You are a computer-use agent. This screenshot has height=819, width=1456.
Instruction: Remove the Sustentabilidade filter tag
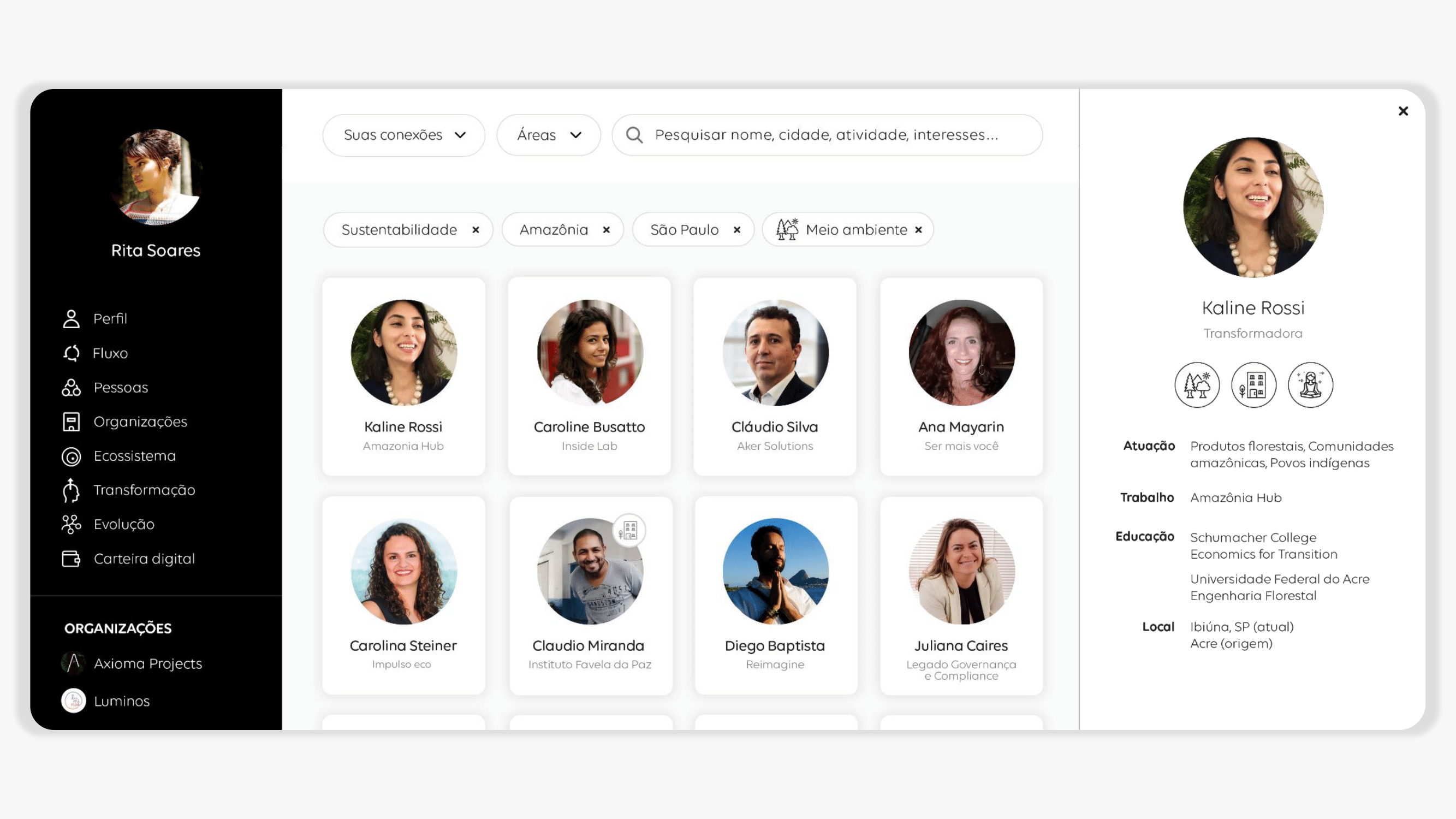click(x=476, y=230)
